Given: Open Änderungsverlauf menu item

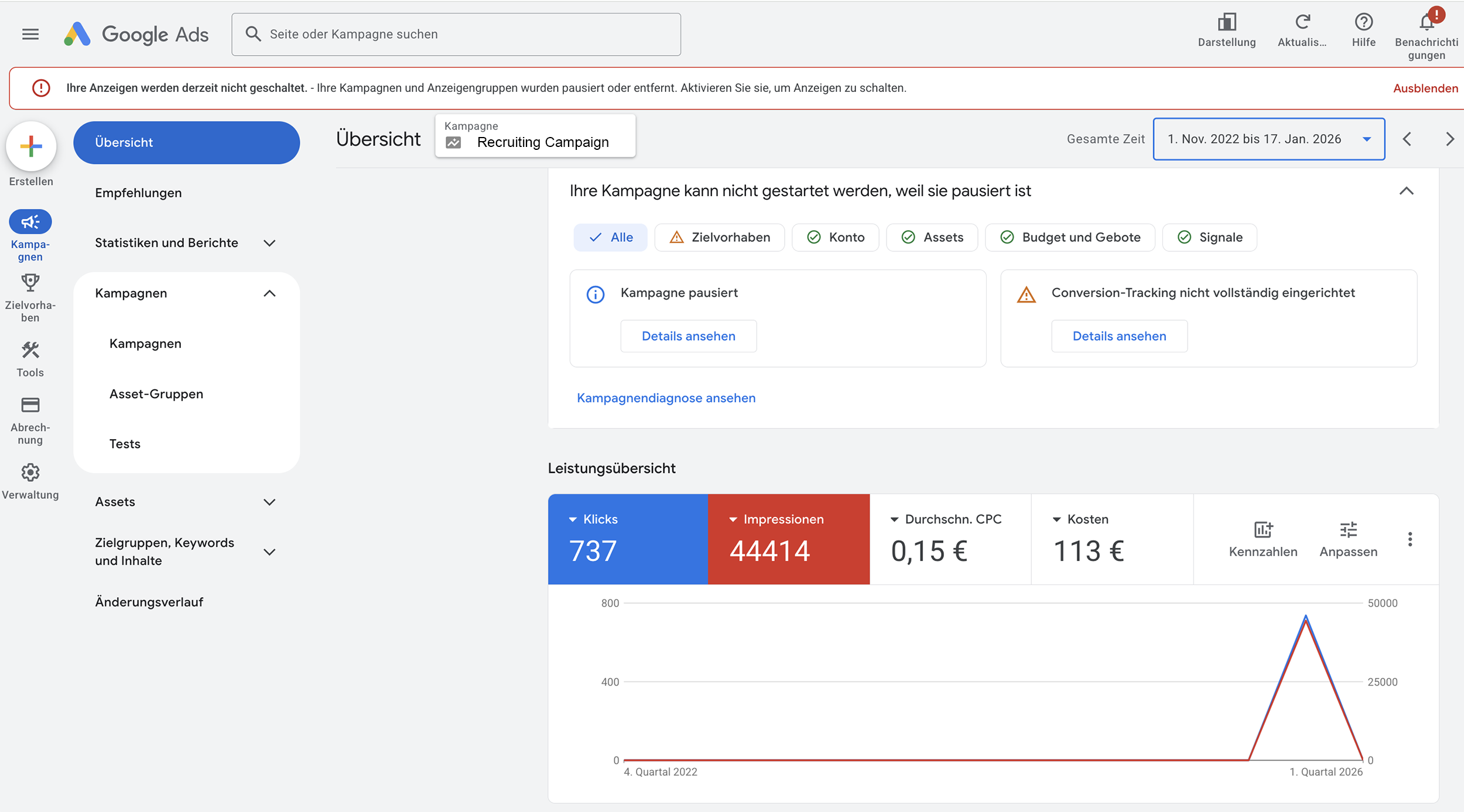Looking at the screenshot, I should tap(149, 602).
